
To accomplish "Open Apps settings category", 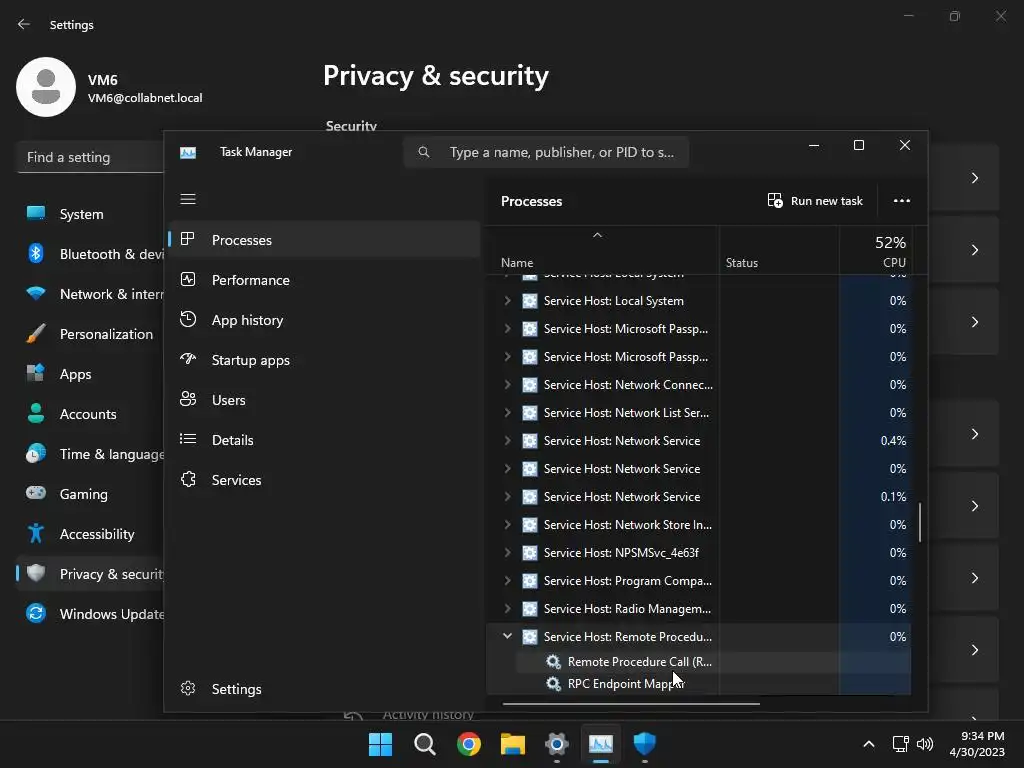I will 90,374.
